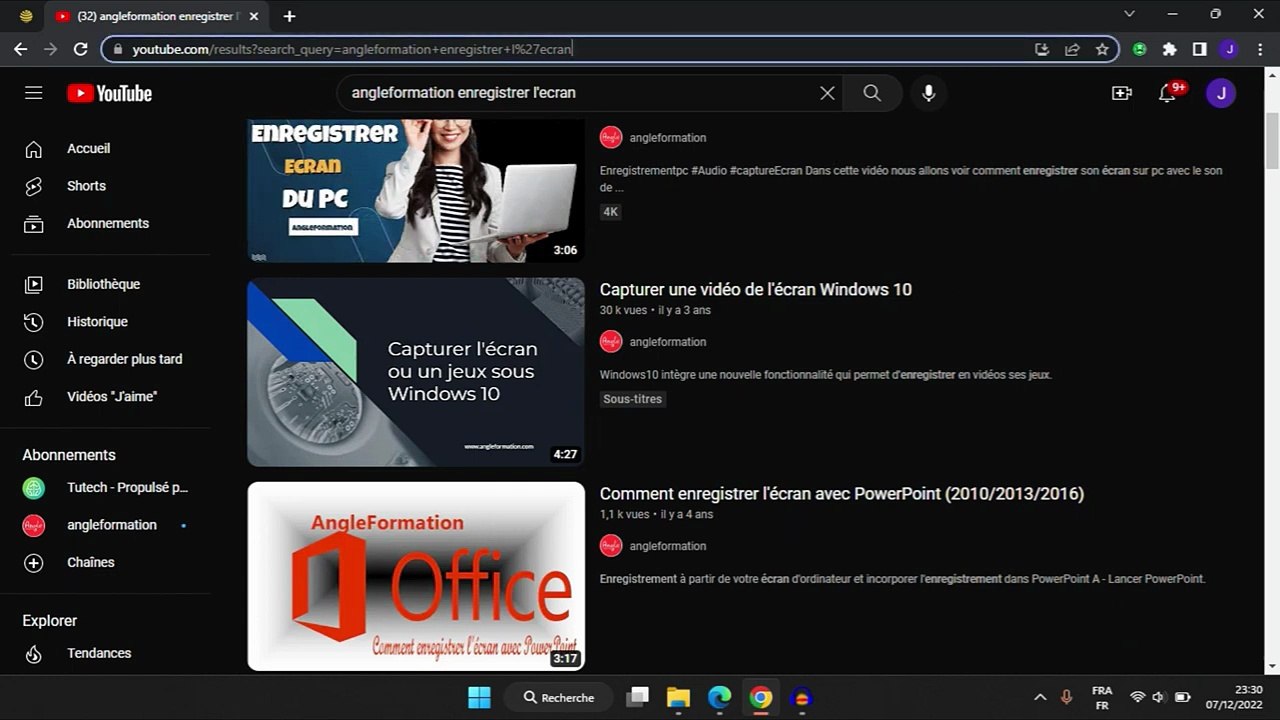Viewport: 1280px width, 720px height.
Task: Open the YouTube hamburger guide menu
Action: tap(34, 93)
